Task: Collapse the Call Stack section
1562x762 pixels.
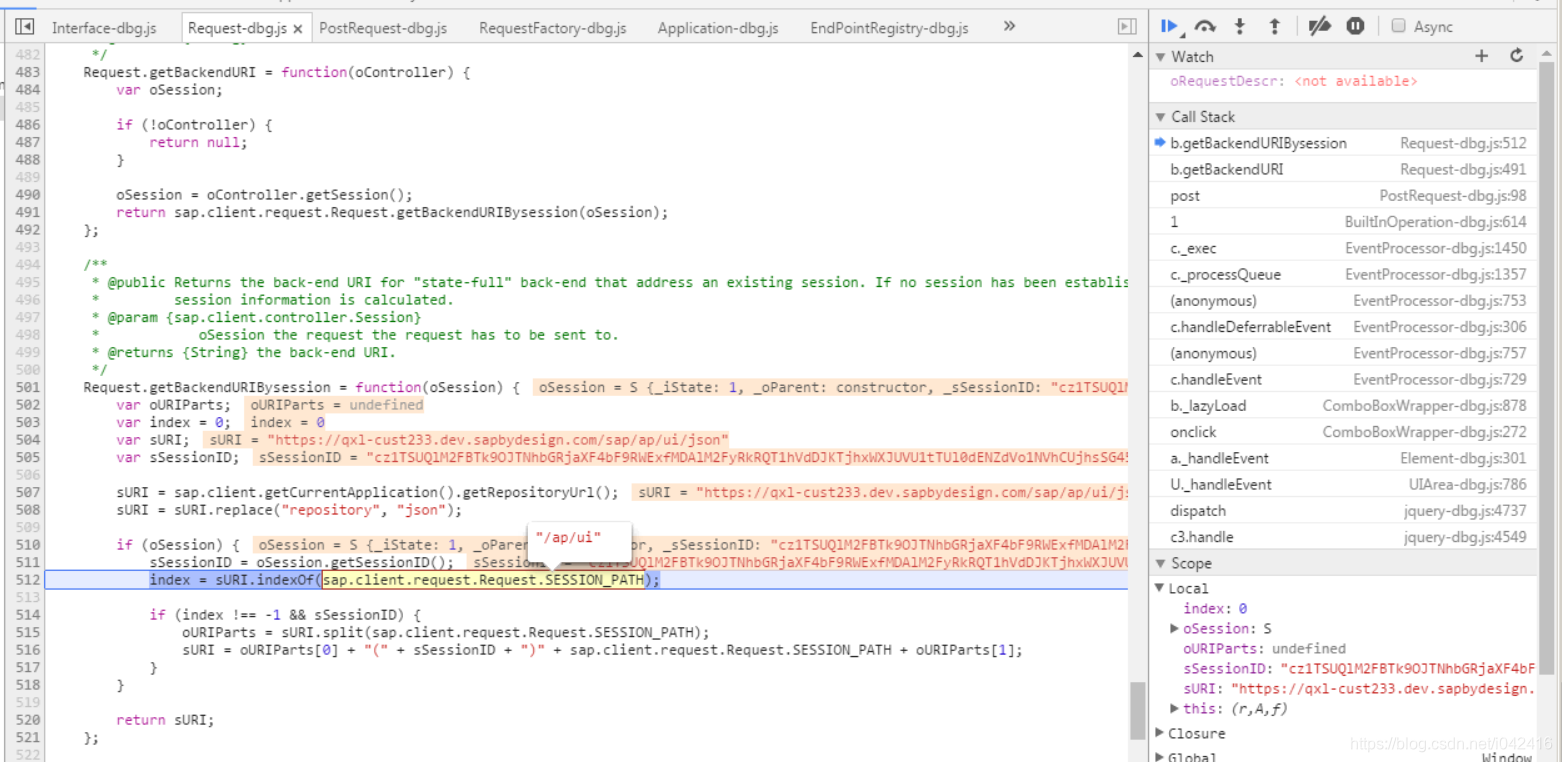Action: click(1161, 117)
